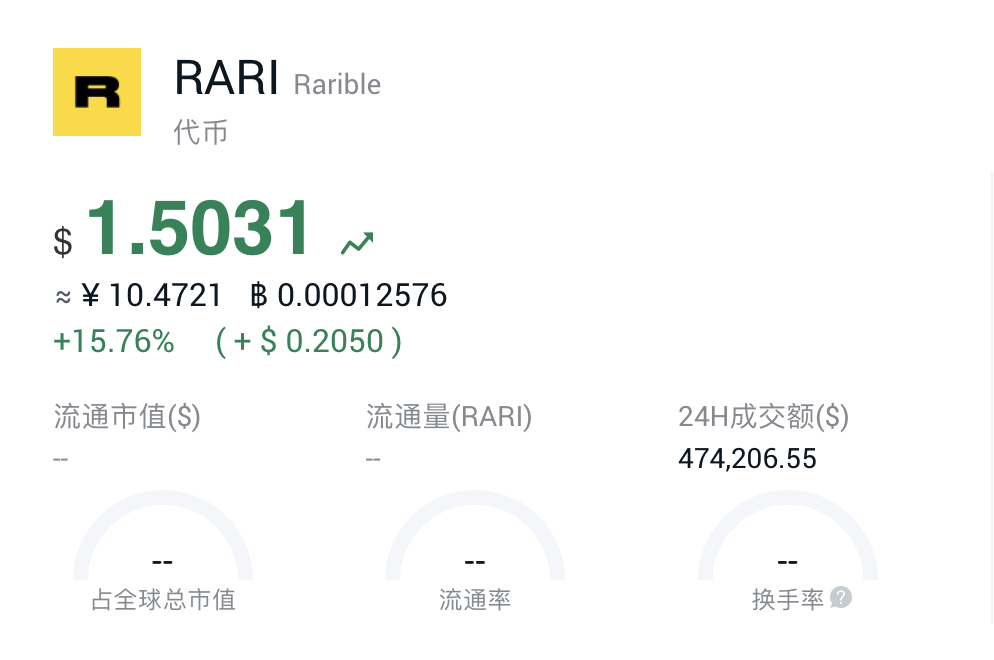
Task: Click the price value 1.5031
Action: [x=198, y=228]
